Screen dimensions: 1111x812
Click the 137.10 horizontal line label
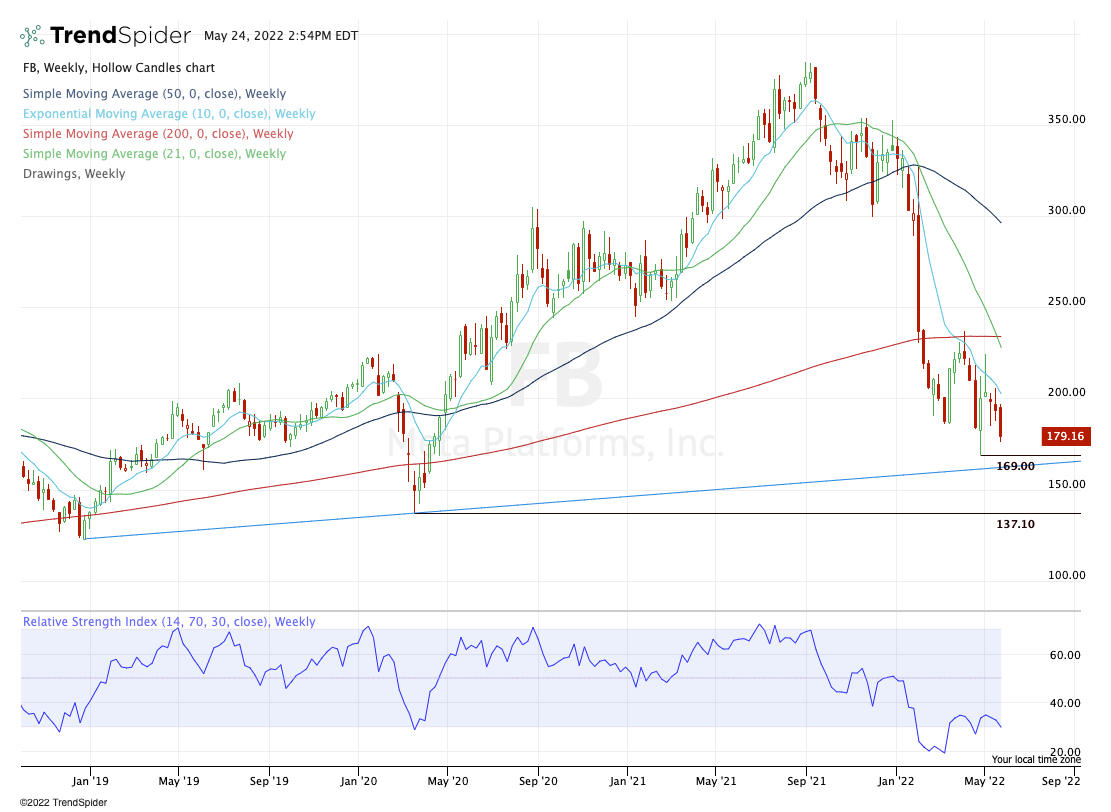[x=1015, y=524]
